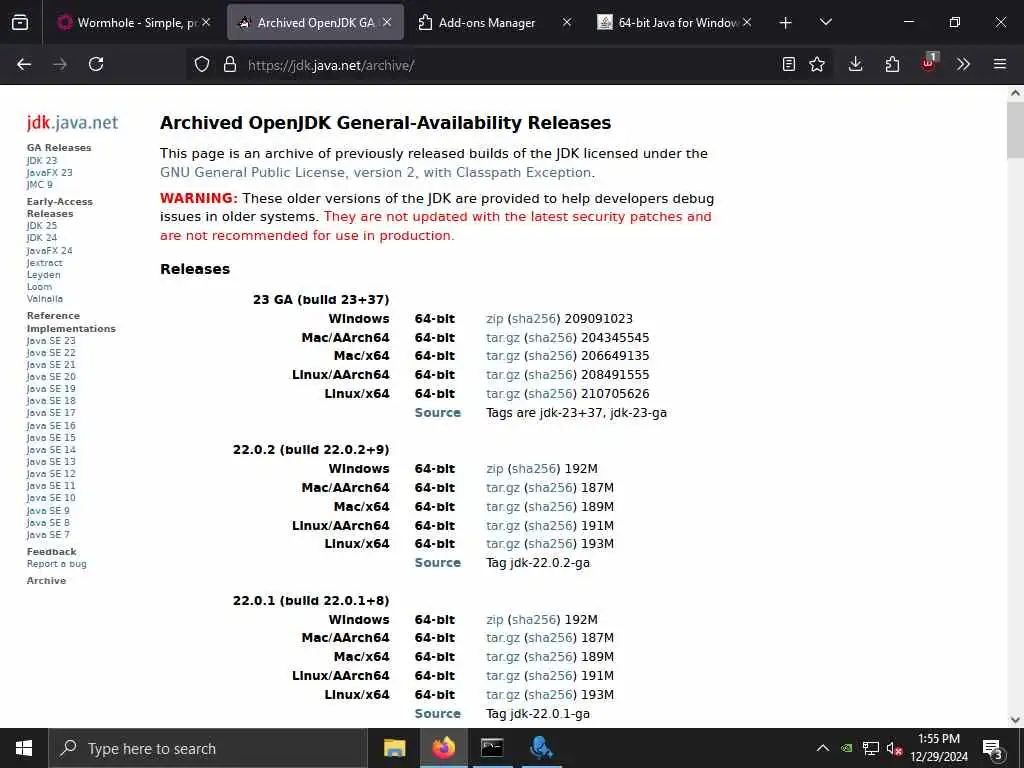Open the uBlock Origin extension icon
The width and height of the screenshot is (1024, 768).
[x=929, y=63]
